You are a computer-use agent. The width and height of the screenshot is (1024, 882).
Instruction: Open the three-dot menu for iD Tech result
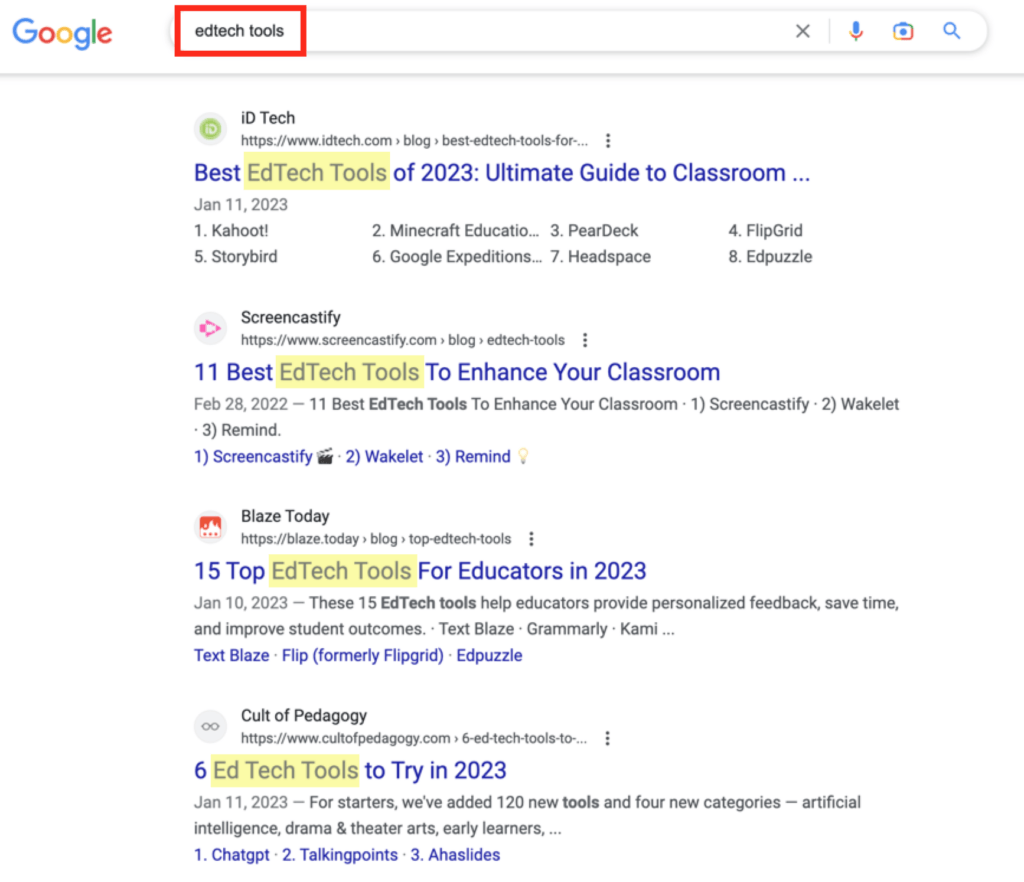click(608, 141)
